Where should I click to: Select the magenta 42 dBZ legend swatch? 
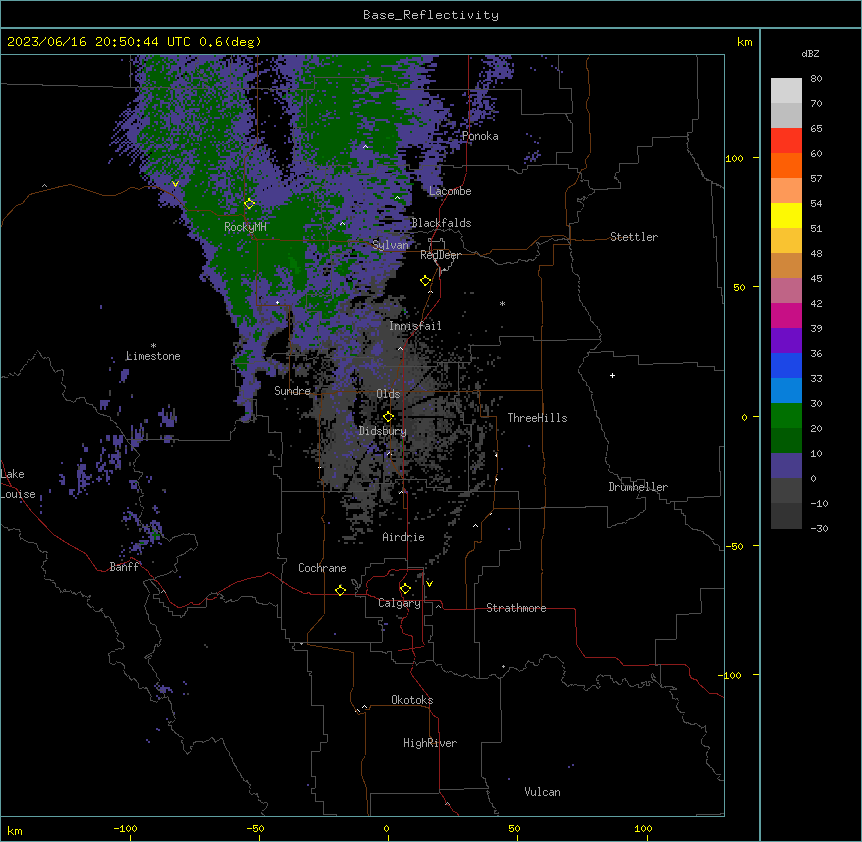click(x=786, y=315)
